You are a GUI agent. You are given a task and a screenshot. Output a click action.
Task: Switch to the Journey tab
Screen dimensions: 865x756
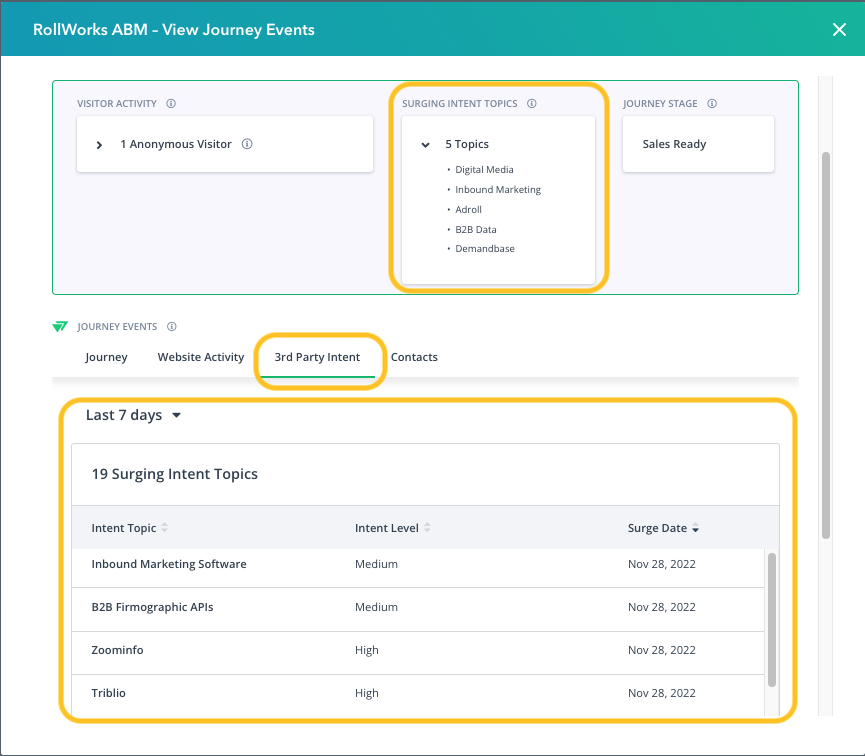coord(106,357)
